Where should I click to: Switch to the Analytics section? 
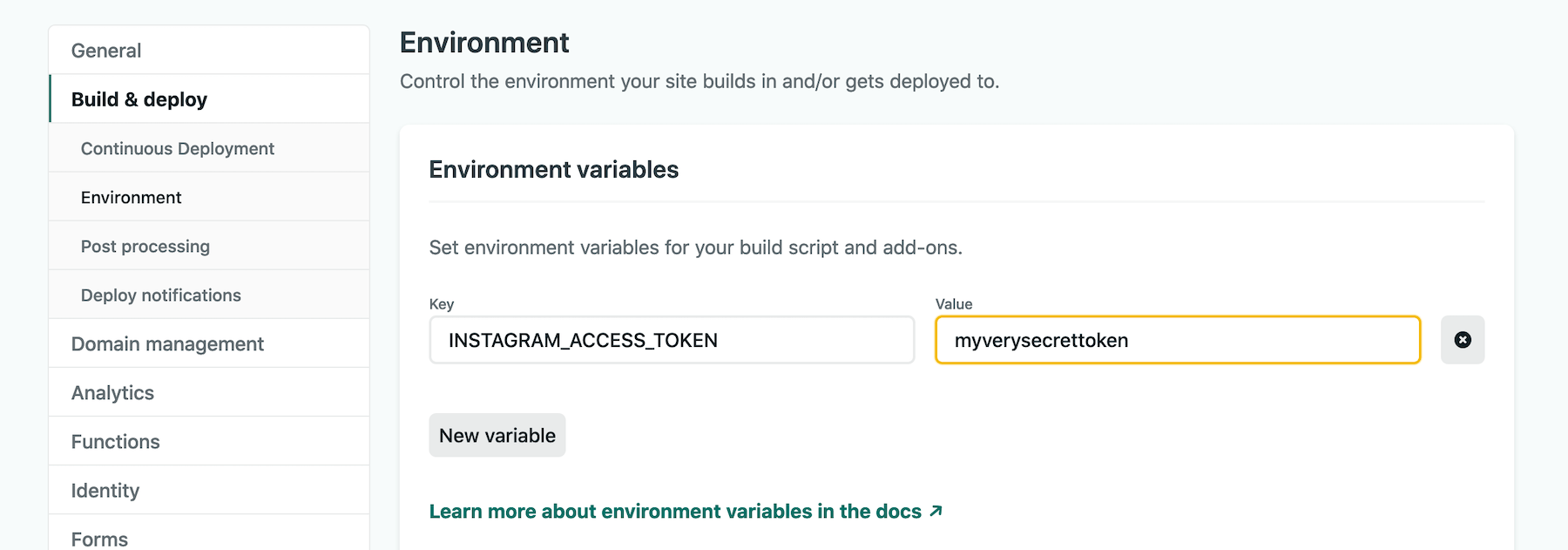tap(112, 393)
